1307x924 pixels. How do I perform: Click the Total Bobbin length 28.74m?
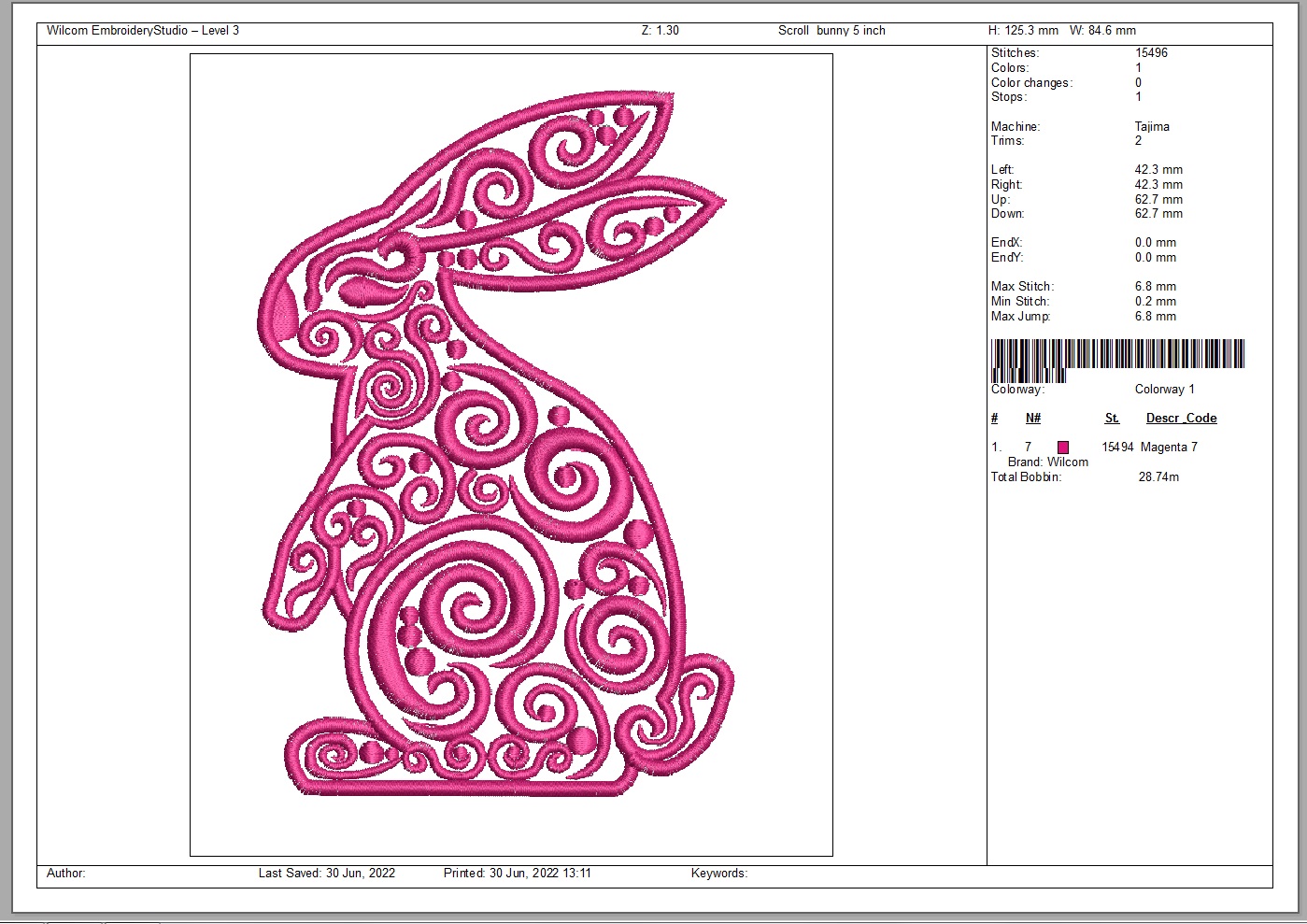pos(1158,477)
